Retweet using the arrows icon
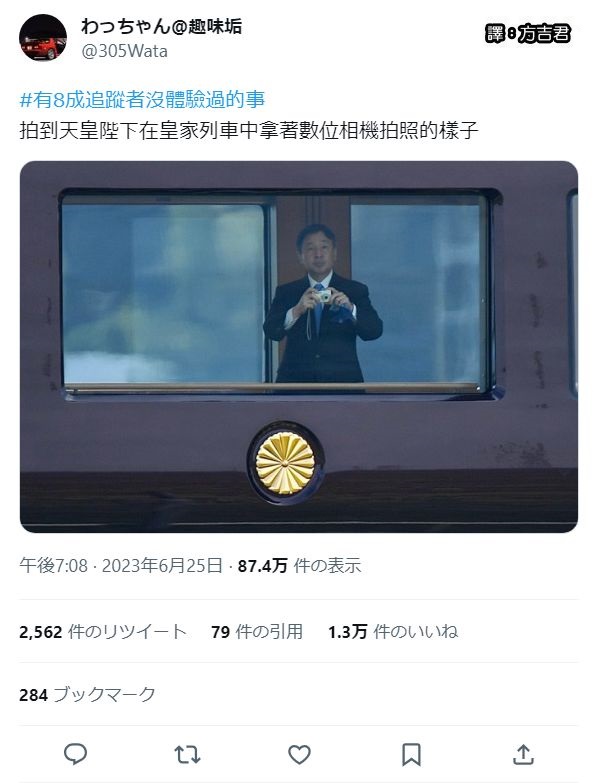This screenshot has width=598, height=783. pos(187,755)
